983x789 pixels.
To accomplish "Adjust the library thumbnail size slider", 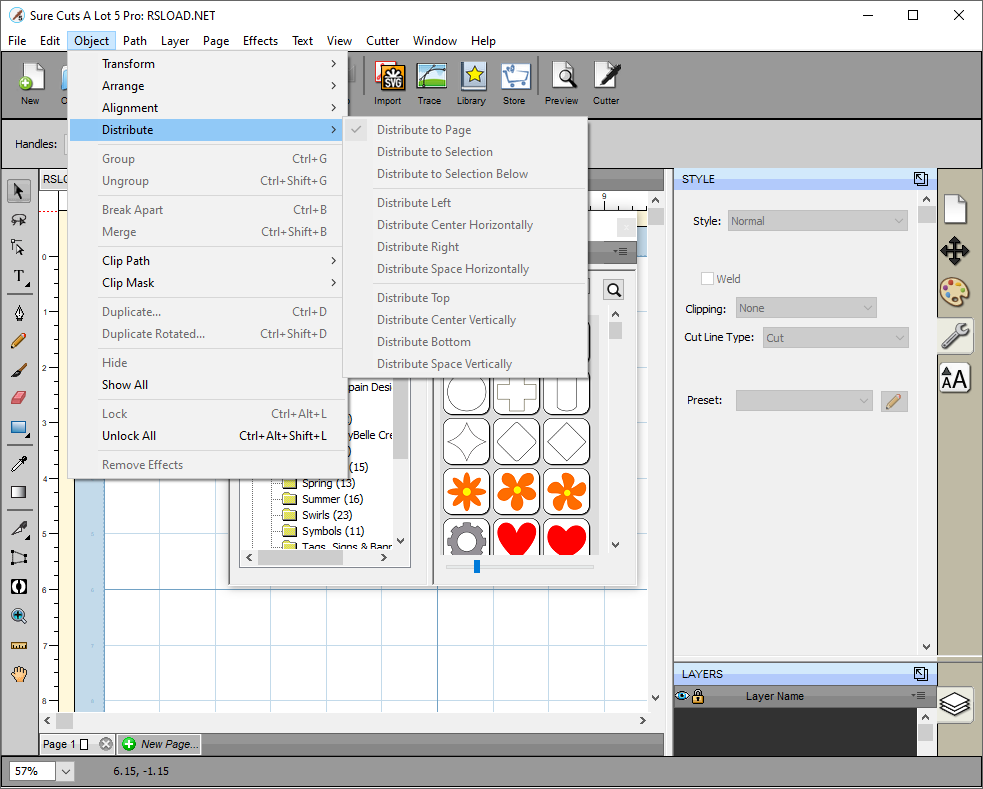I will (x=477, y=567).
